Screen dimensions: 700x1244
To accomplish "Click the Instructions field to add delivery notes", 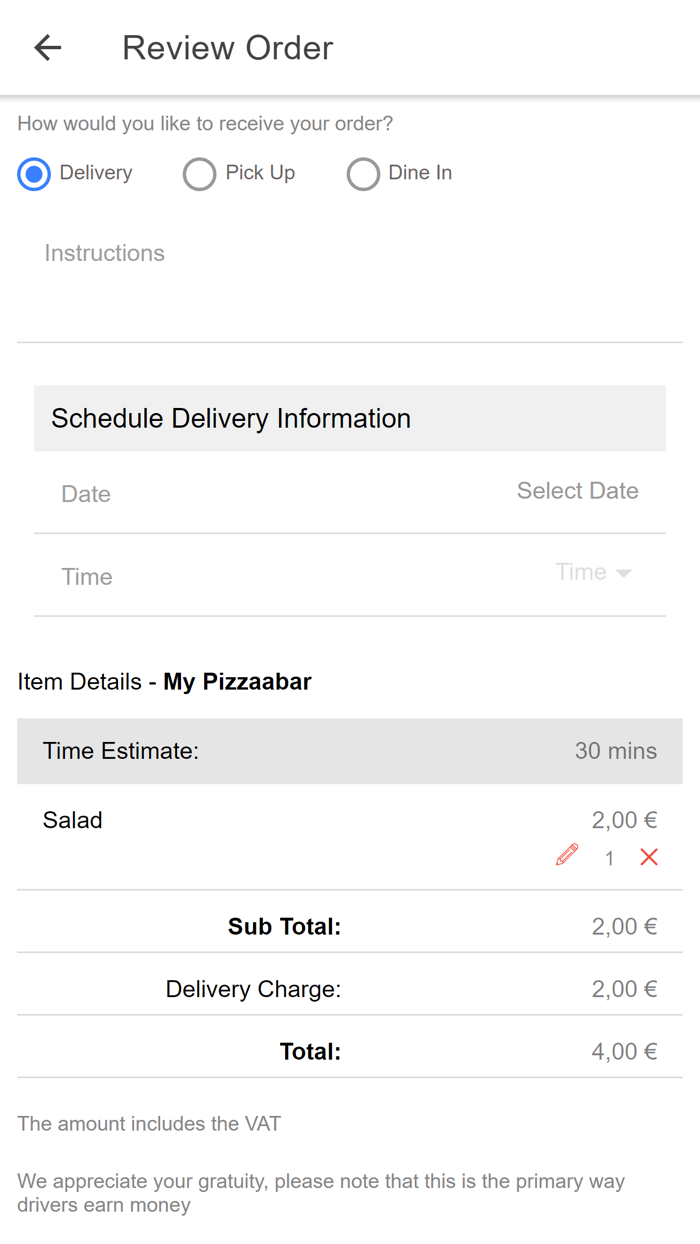I will point(104,253).
